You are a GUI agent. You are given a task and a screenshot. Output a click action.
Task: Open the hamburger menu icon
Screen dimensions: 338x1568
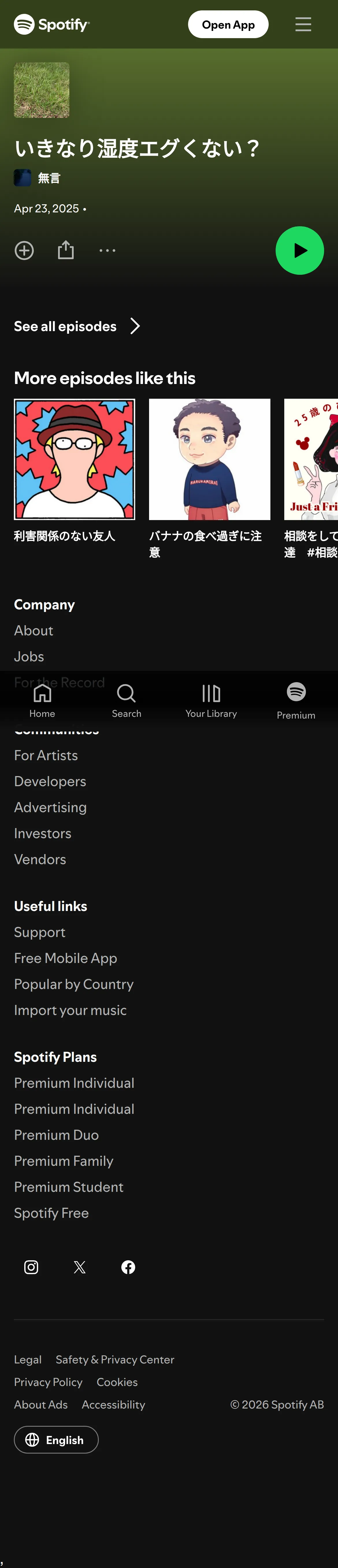303,24
